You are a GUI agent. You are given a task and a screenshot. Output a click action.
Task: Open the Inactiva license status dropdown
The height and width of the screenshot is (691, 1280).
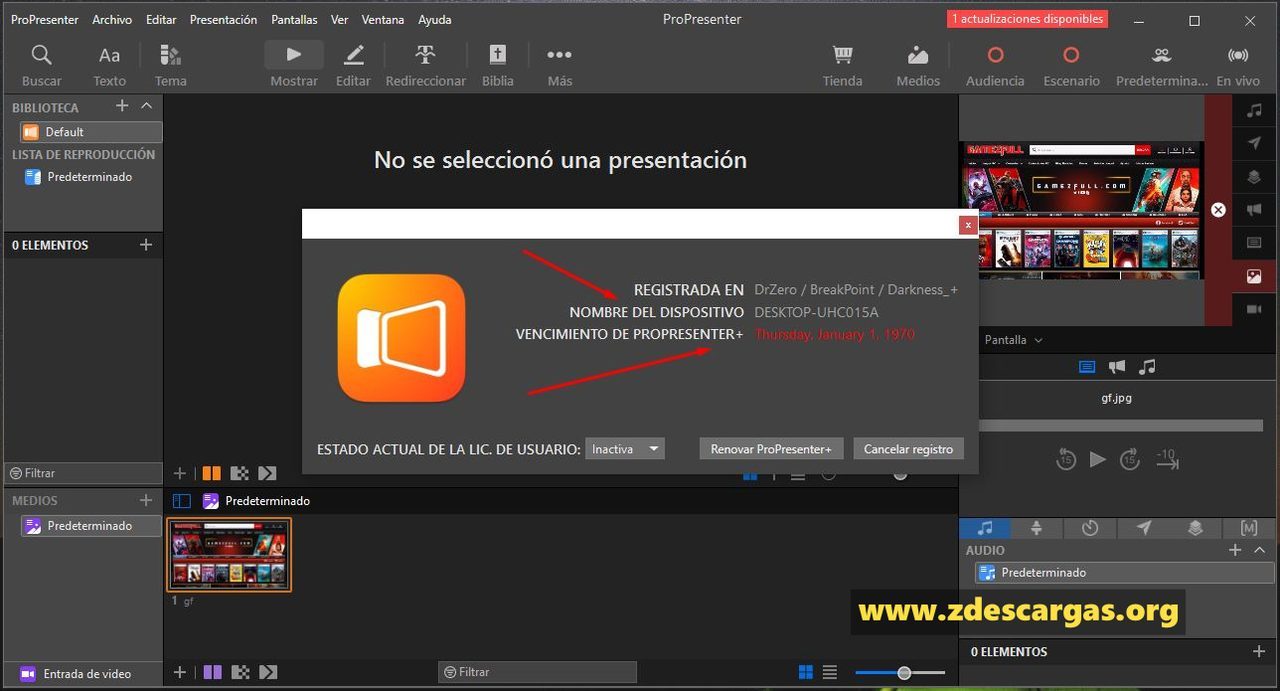pyautogui.click(x=625, y=449)
